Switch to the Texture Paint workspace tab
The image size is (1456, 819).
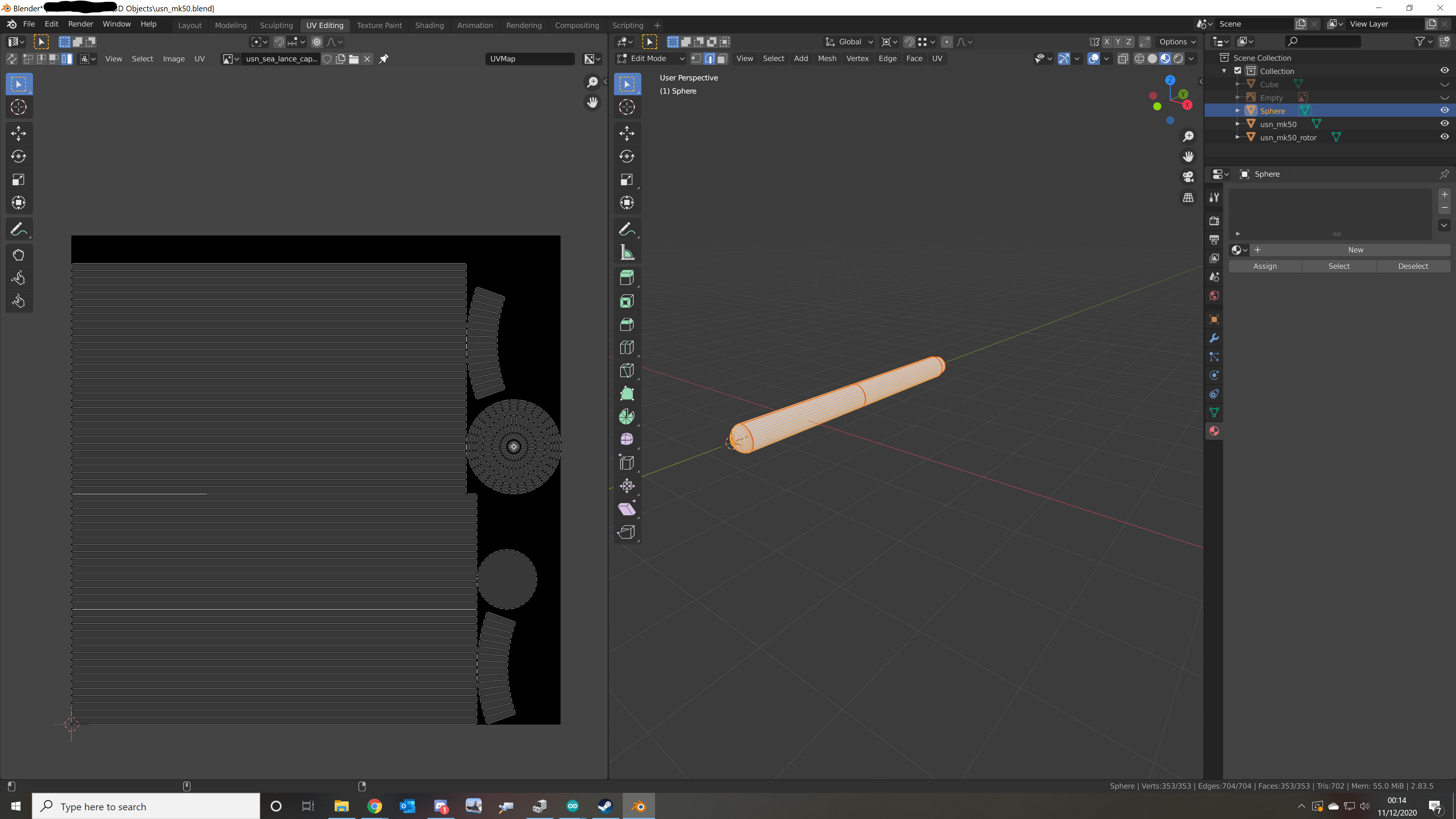(x=379, y=25)
